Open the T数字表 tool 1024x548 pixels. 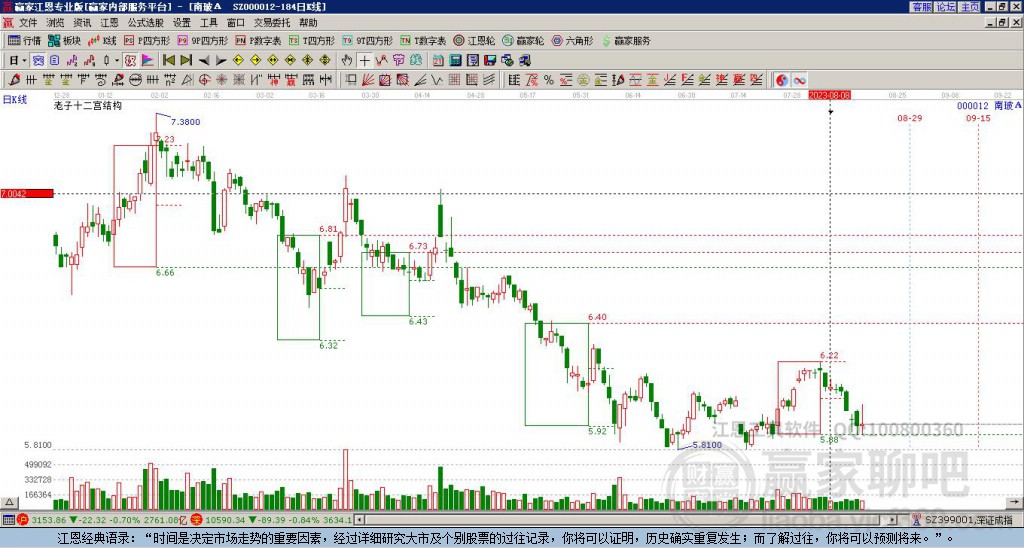coord(422,40)
